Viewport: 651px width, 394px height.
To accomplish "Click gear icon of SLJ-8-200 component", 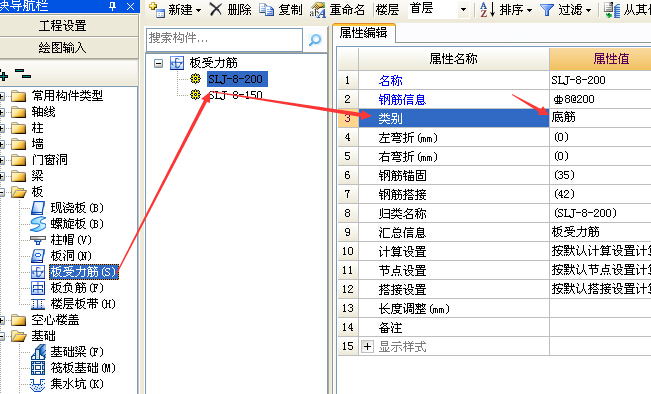I will [x=195, y=78].
